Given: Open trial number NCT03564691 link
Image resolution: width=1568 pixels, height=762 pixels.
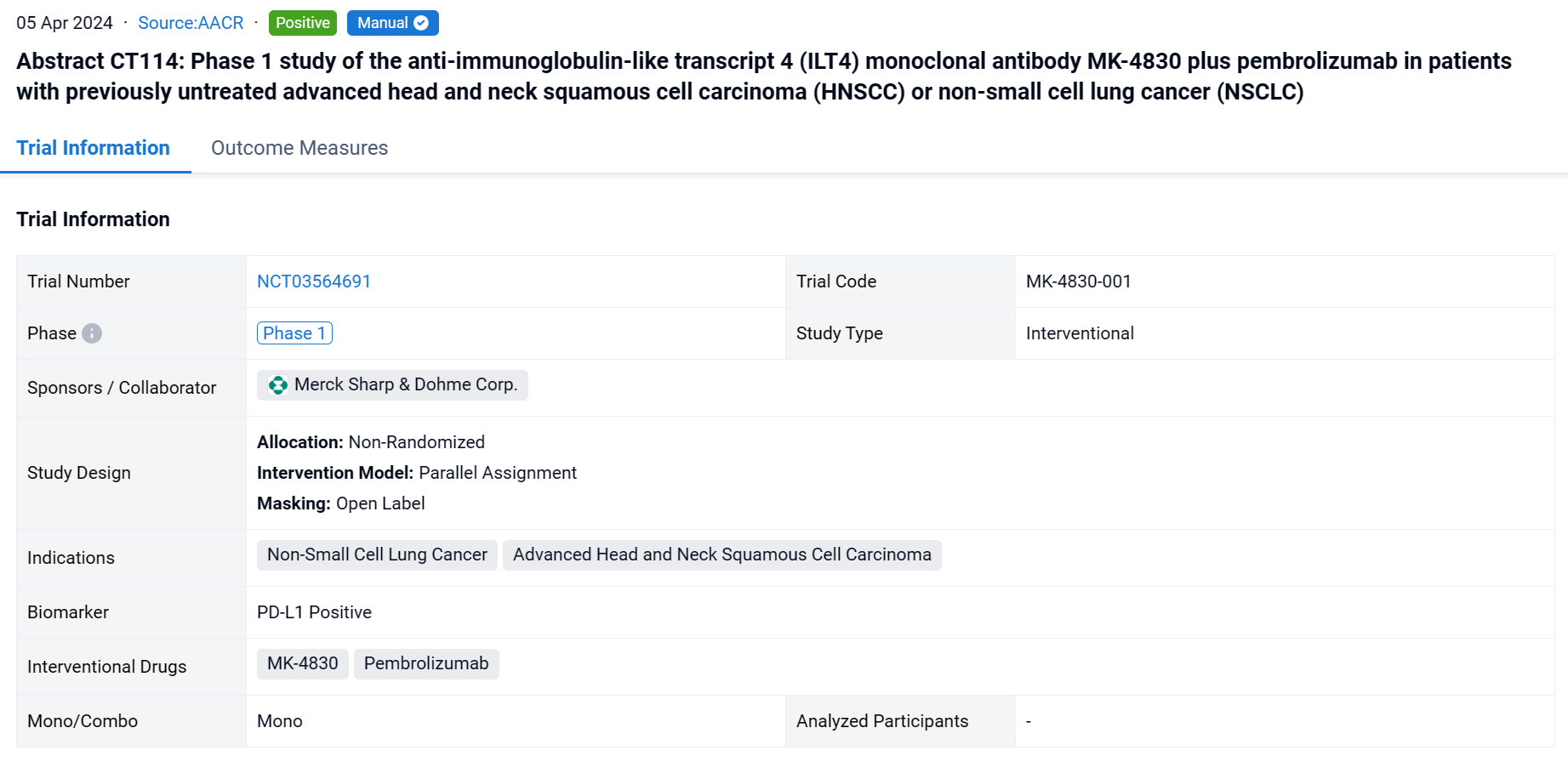Looking at the screenshot, I should coord(313,281).
